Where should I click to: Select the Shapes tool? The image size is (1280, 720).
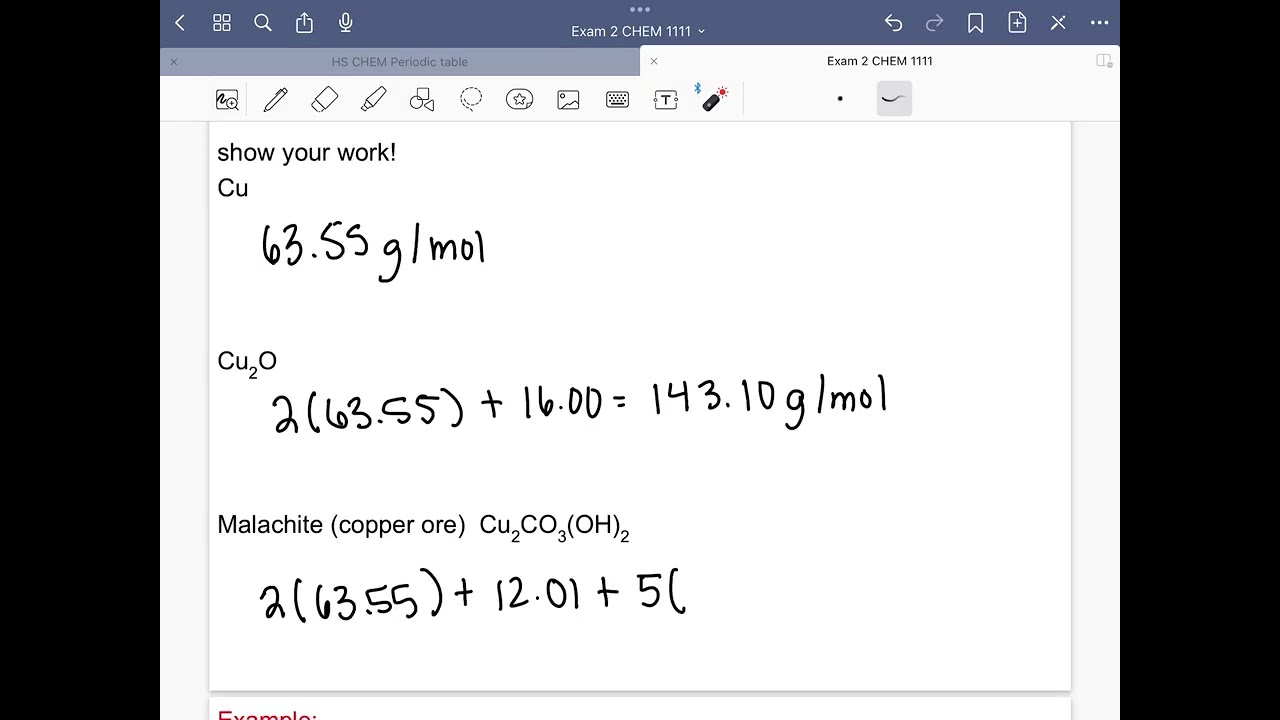[422, 99]
